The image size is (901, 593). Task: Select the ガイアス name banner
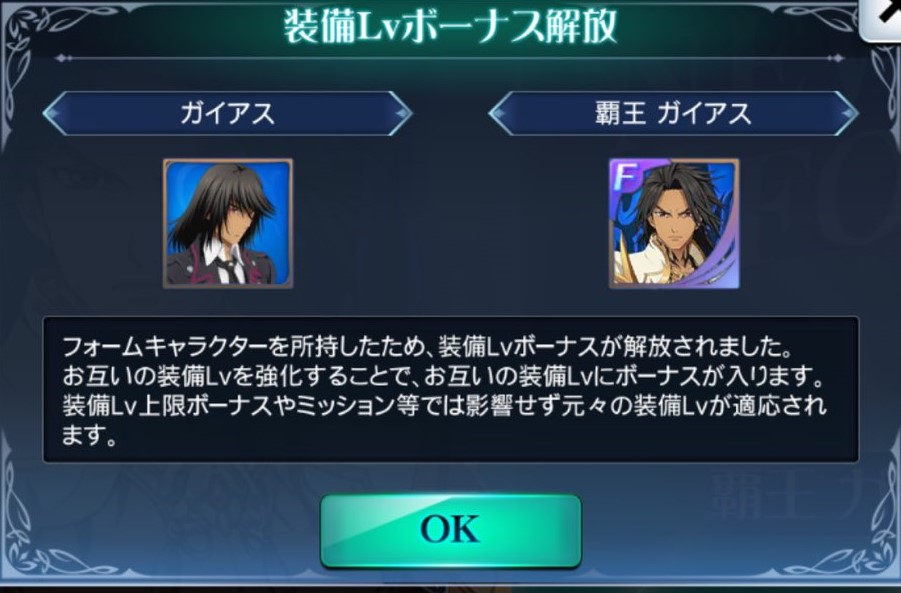click(228, 113)
